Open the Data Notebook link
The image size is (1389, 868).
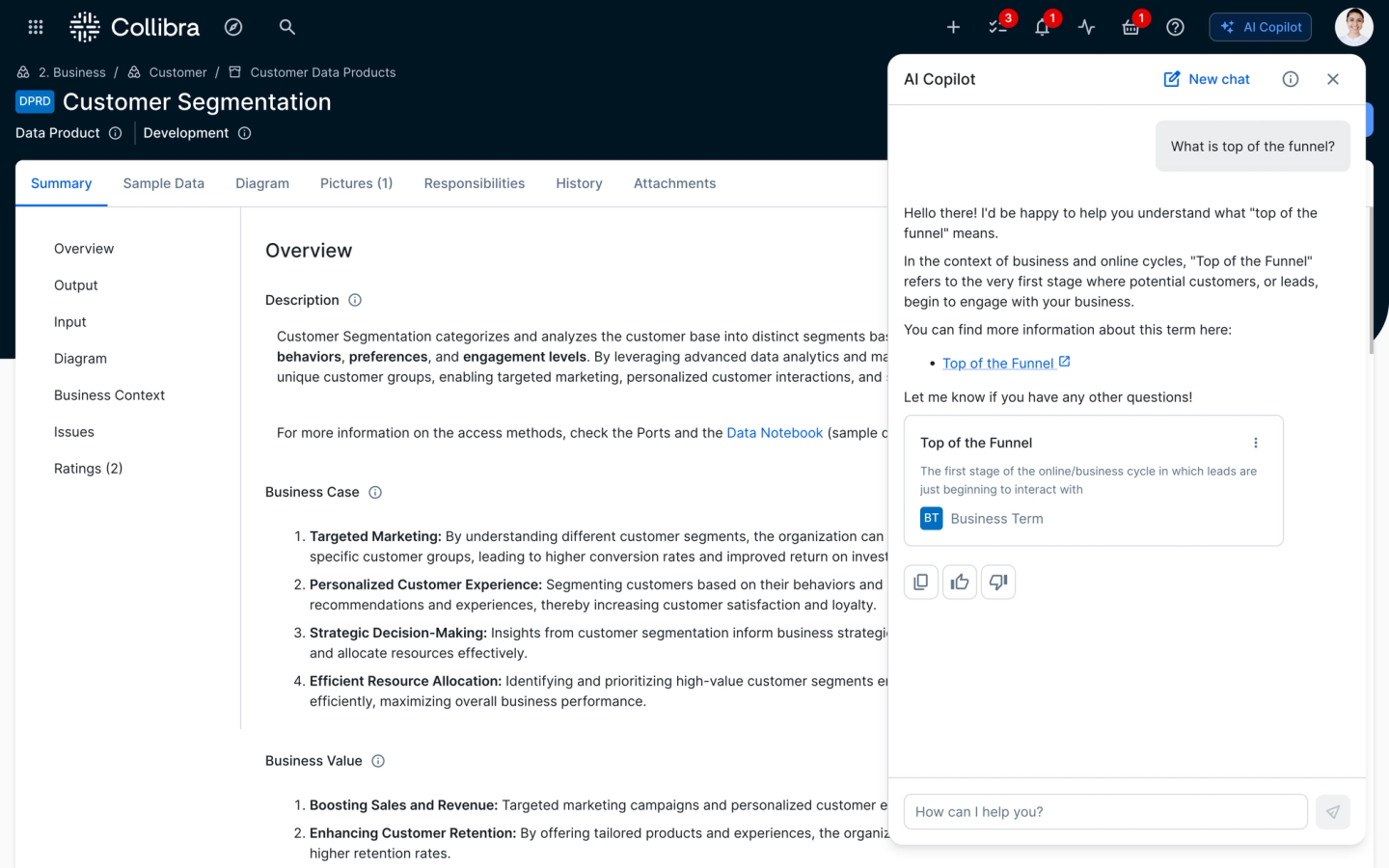pyautogui.click(x=775, y=433)
